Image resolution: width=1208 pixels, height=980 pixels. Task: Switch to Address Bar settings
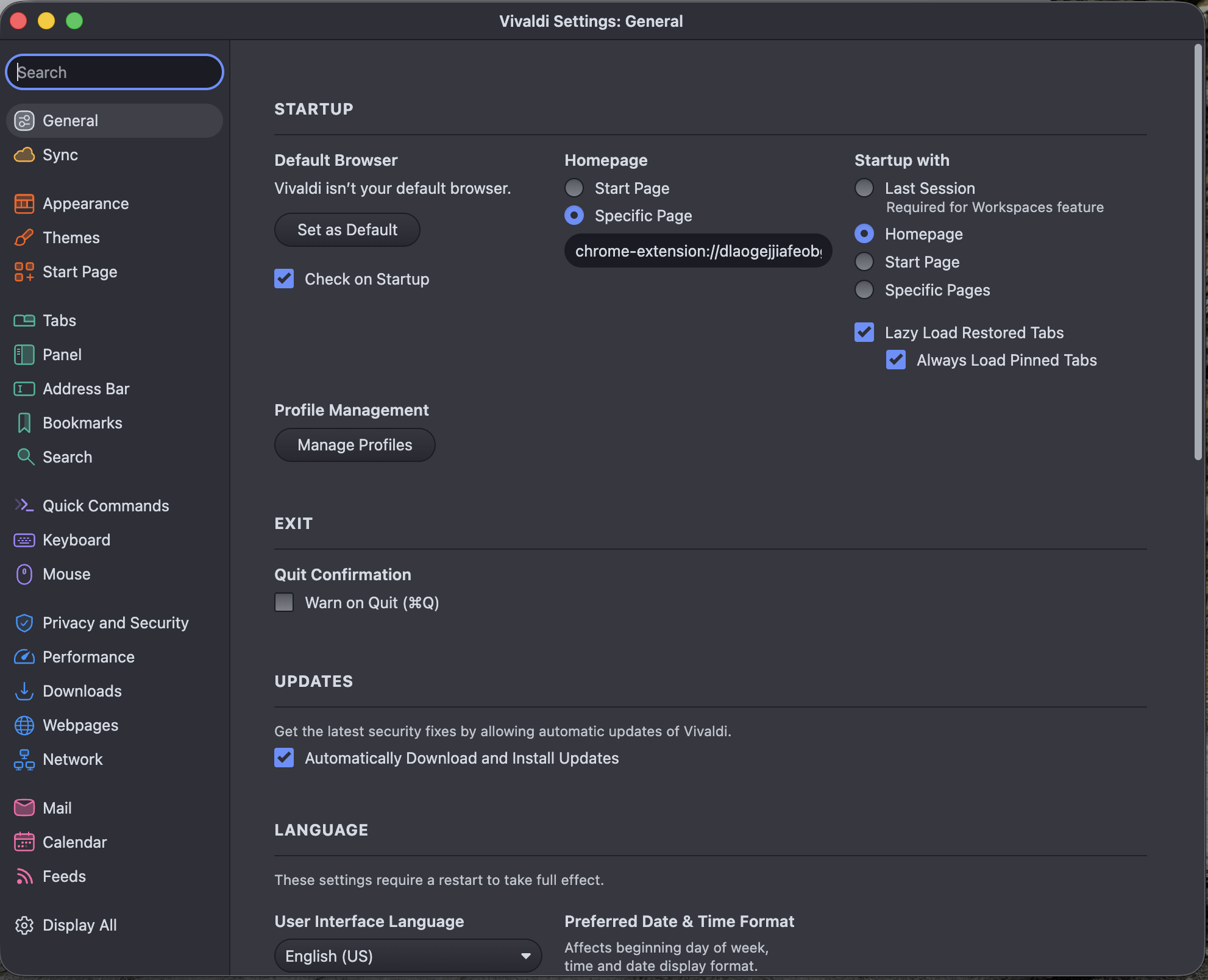pyautogui.click(x=85, y=389)
